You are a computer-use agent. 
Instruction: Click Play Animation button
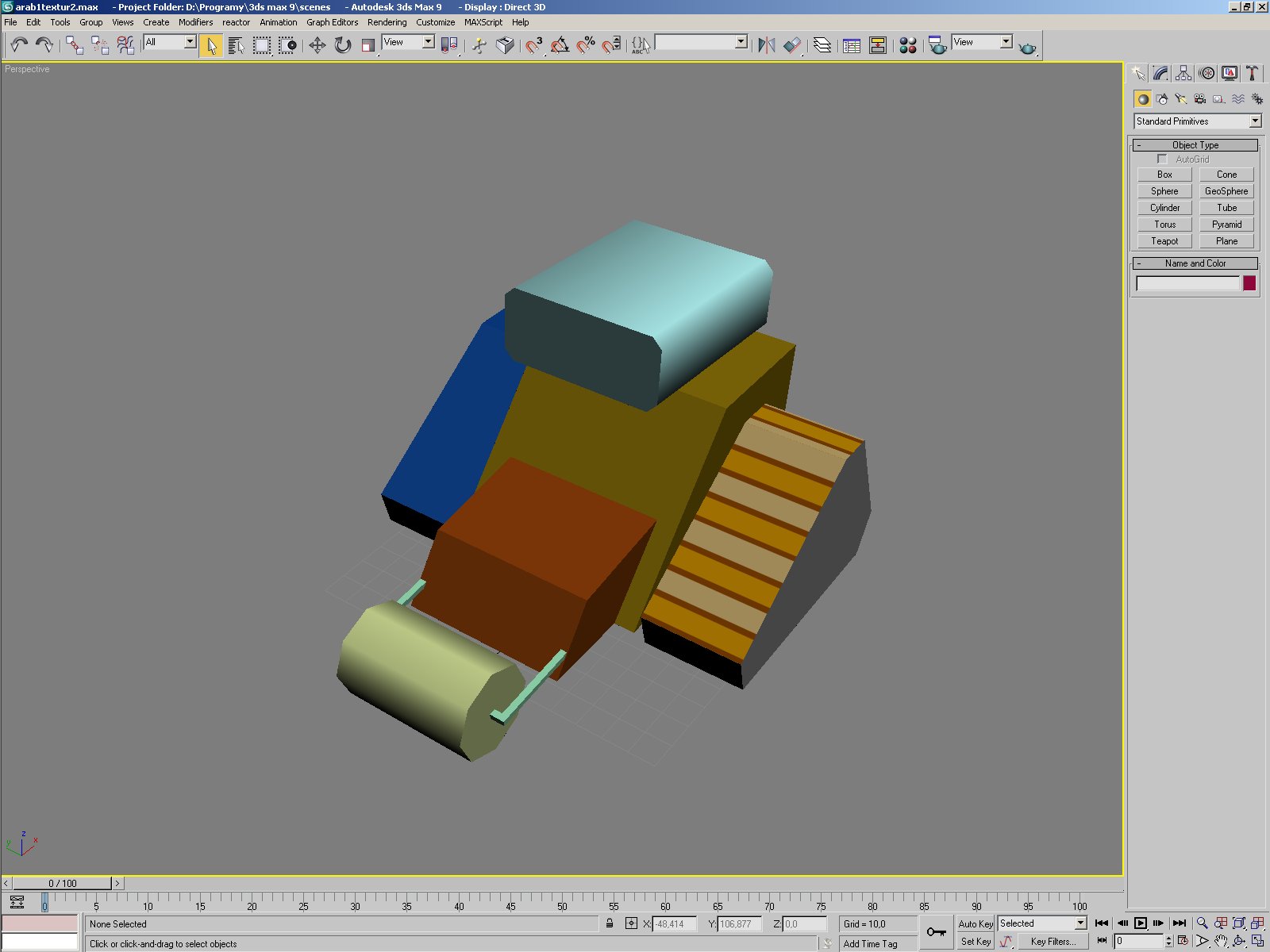pyautogui.click(x=1141, y=923)
